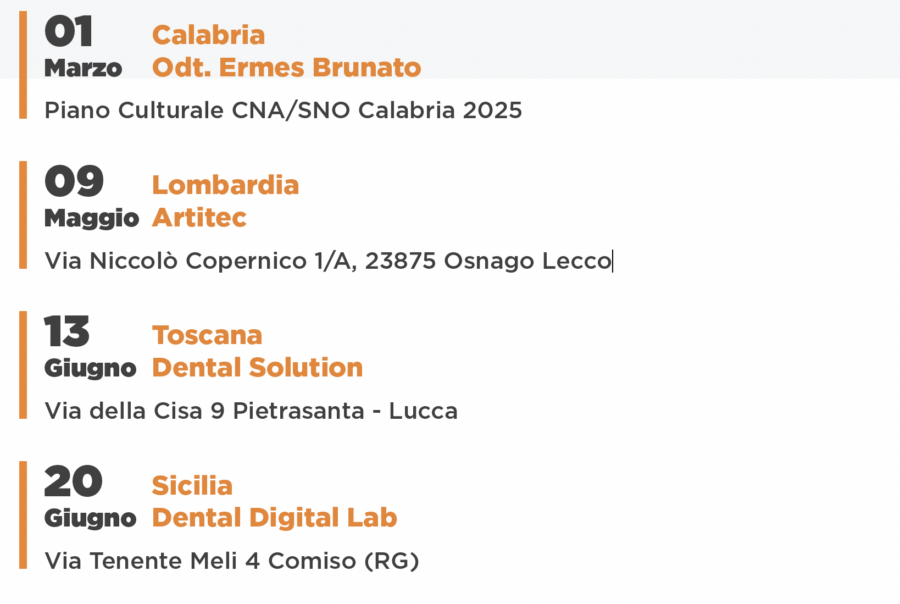
Task: Click the Lombardia region heading
Action: 225,185
